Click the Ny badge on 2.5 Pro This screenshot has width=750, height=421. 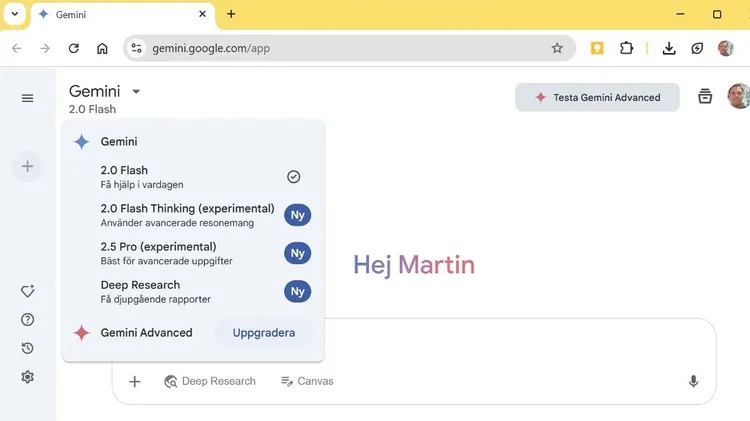[298, 253]
